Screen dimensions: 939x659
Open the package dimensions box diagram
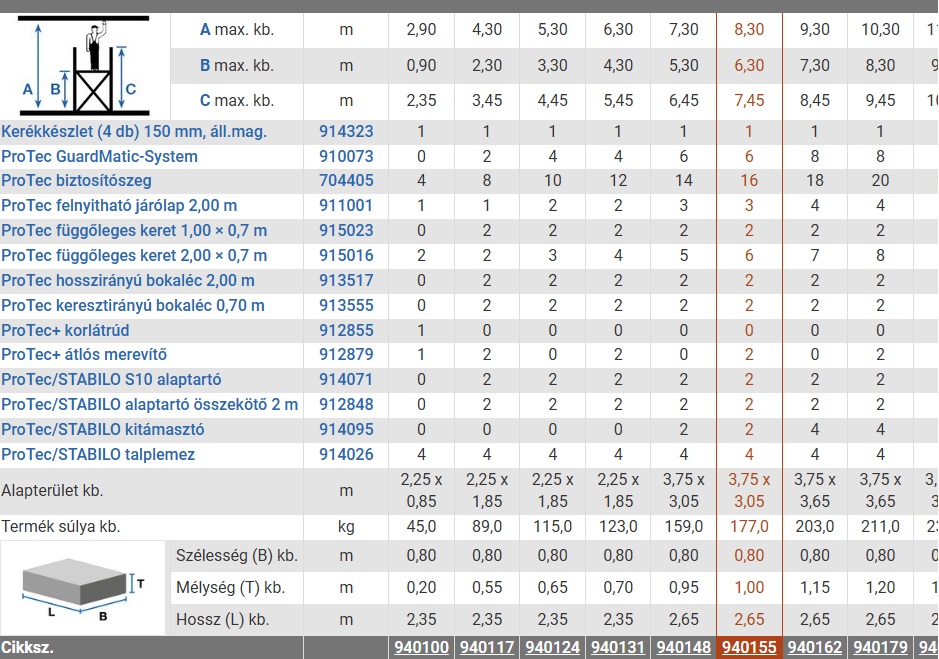pyautogui.click(x=83, y=588)
